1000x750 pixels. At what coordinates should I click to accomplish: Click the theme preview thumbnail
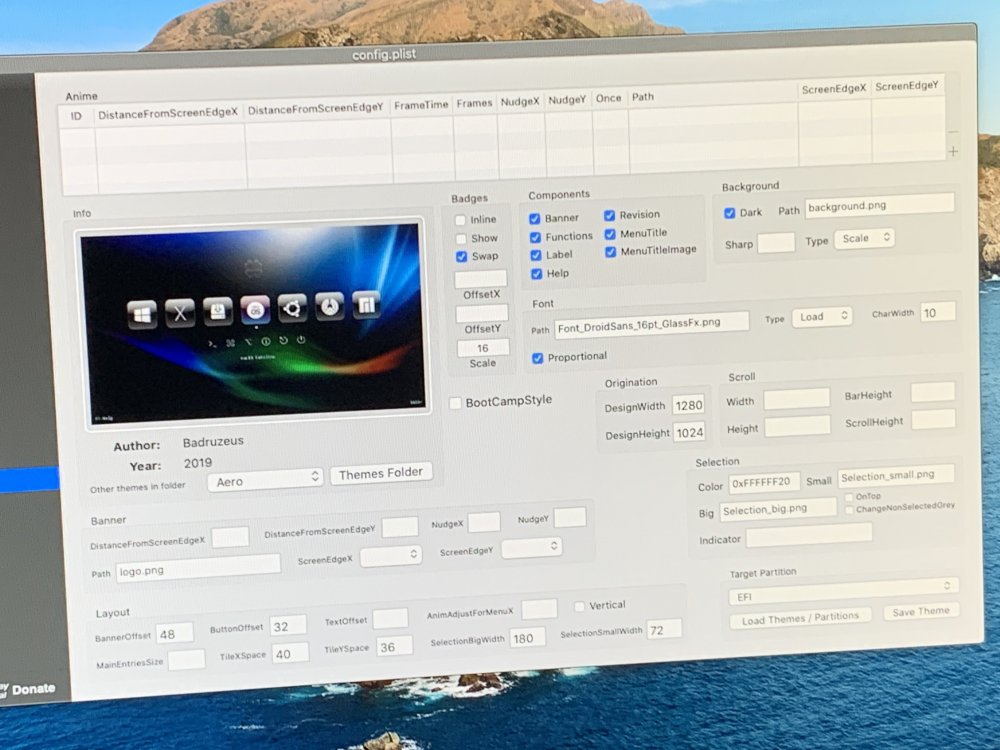pos(254,323)
